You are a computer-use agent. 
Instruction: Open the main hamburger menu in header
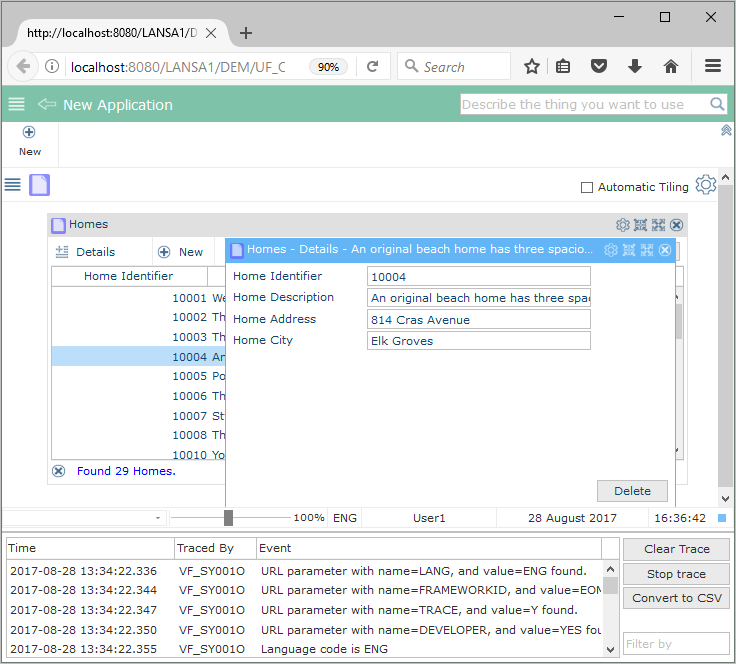click(x=16, y=104)
